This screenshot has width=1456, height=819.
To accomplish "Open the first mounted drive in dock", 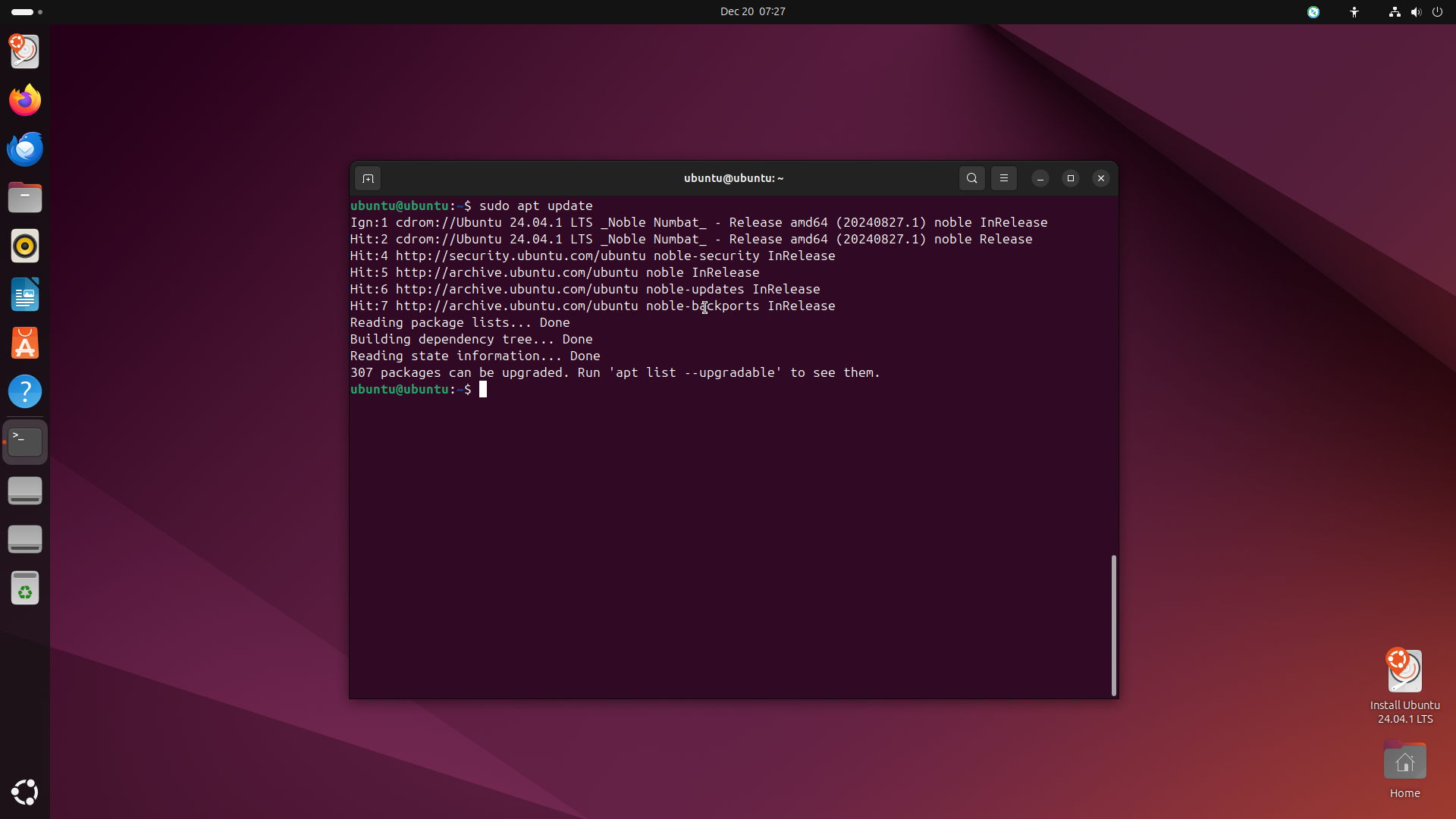I will [25, 491].
